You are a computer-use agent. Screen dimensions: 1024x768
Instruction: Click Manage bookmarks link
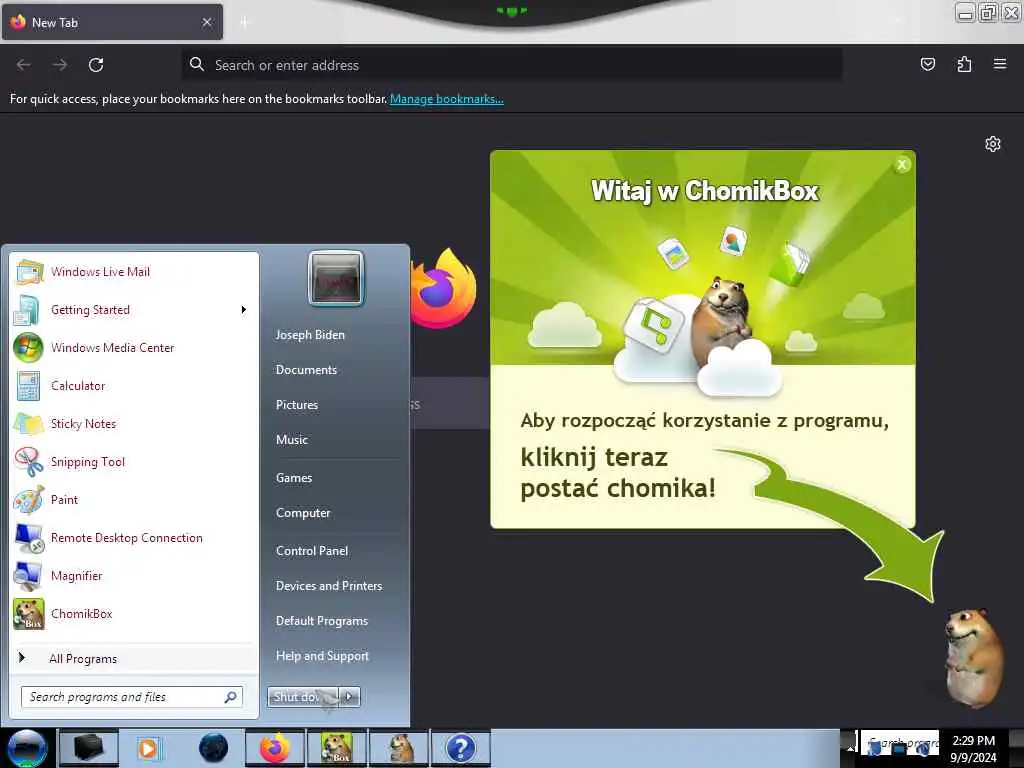point(447,99)
